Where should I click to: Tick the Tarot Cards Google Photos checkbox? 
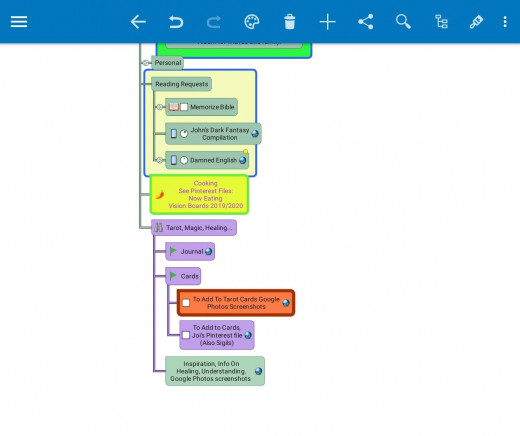click(x=186, y=303)
